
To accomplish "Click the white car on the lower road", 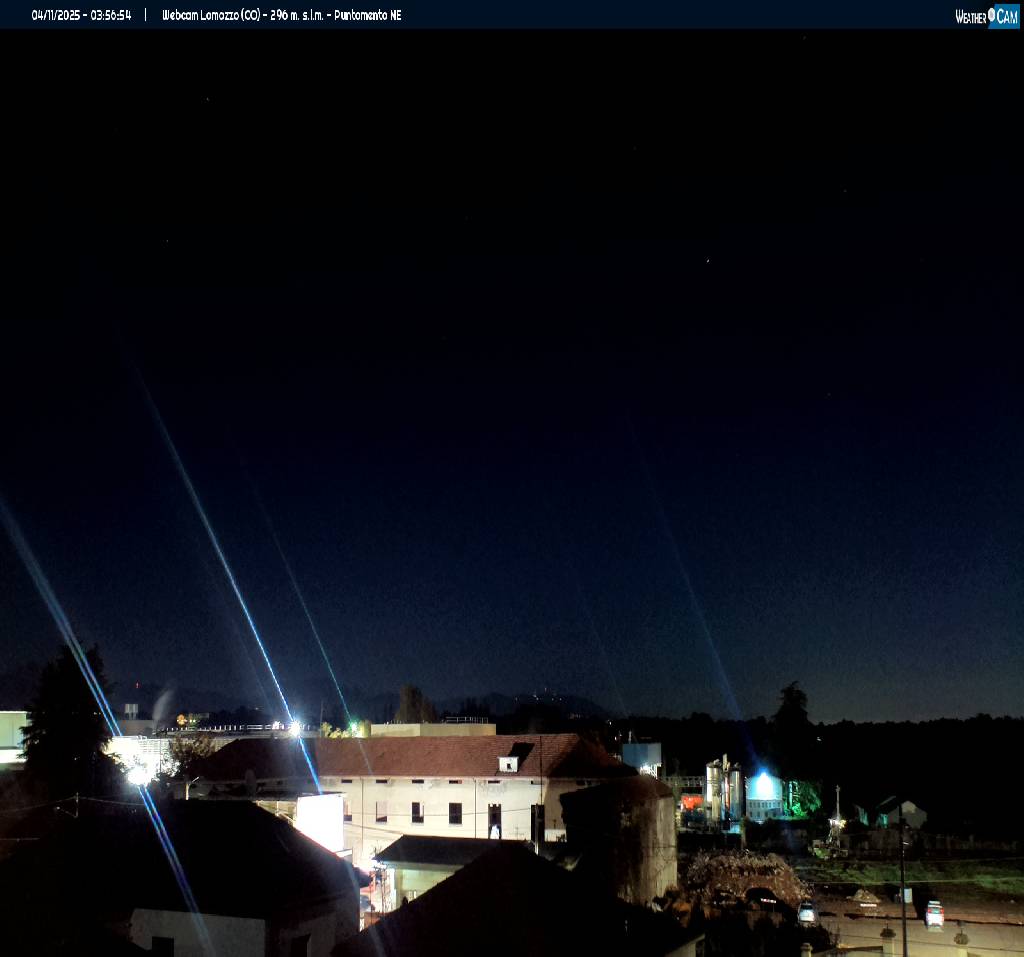I will (935, 915).
